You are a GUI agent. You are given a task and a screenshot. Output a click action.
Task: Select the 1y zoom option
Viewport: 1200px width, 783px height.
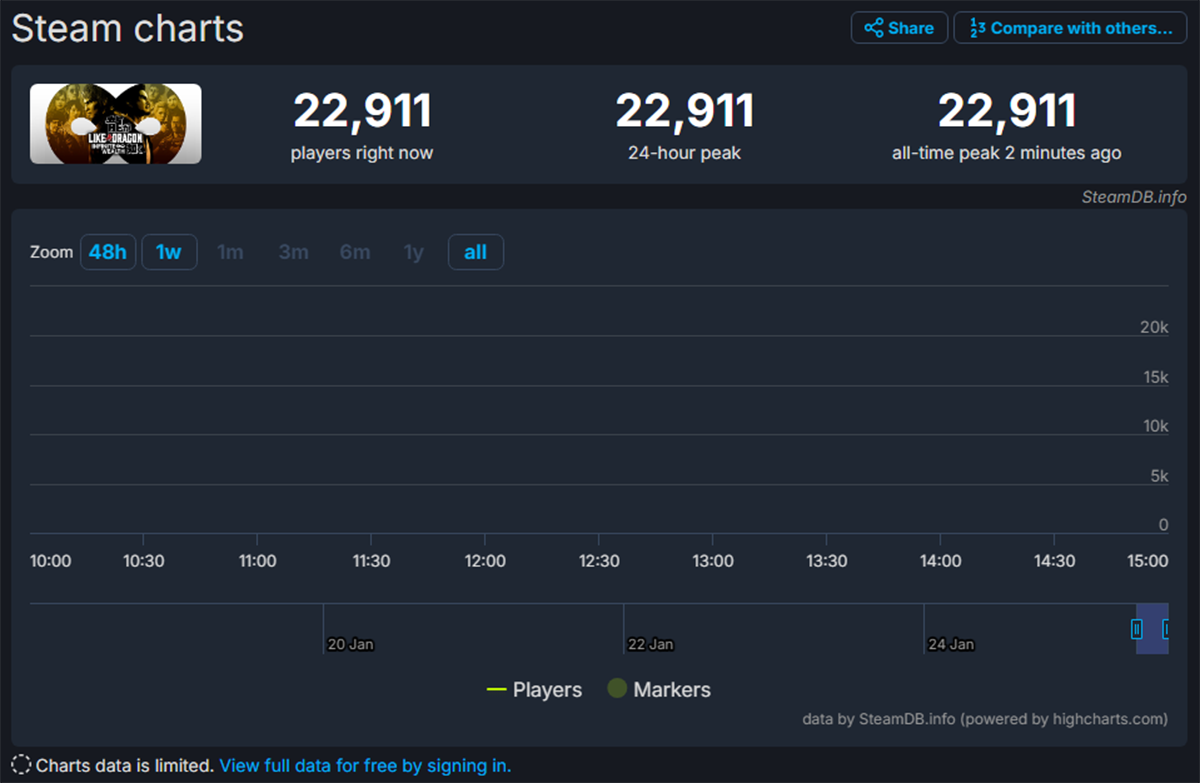tap(413, 252)
